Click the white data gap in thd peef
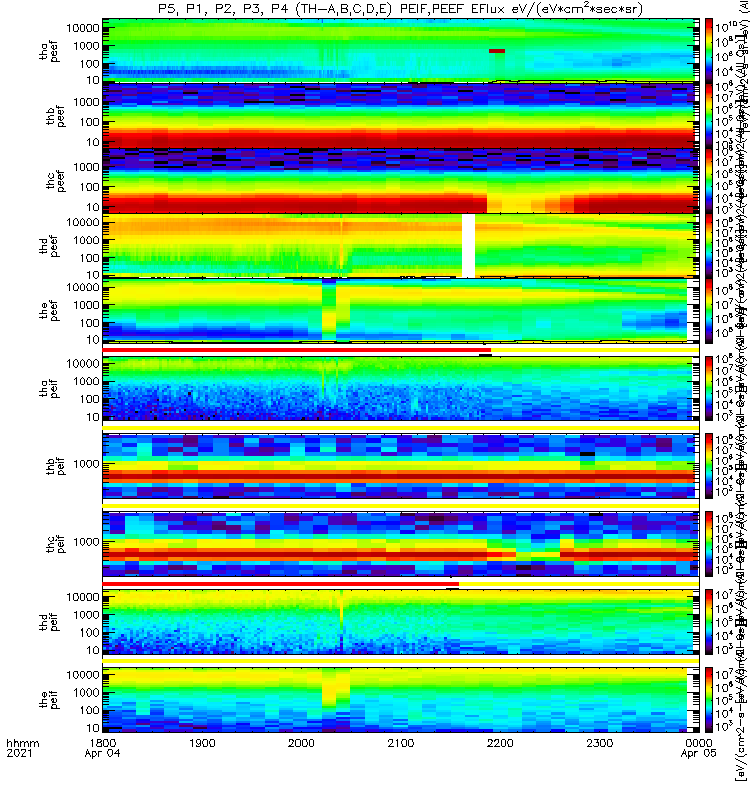 click(x=468, y=245)
